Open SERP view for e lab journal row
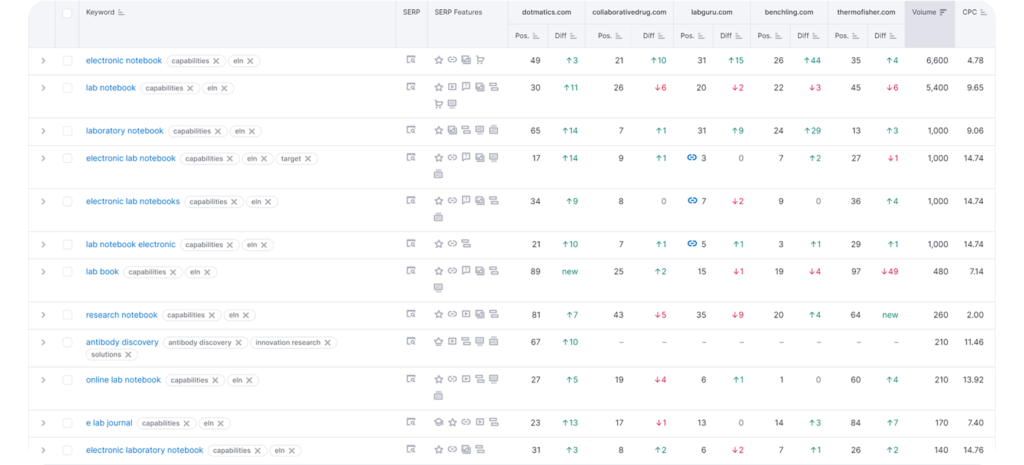The height and width of the screenshot is (465, 1024). tap(411, 423)
